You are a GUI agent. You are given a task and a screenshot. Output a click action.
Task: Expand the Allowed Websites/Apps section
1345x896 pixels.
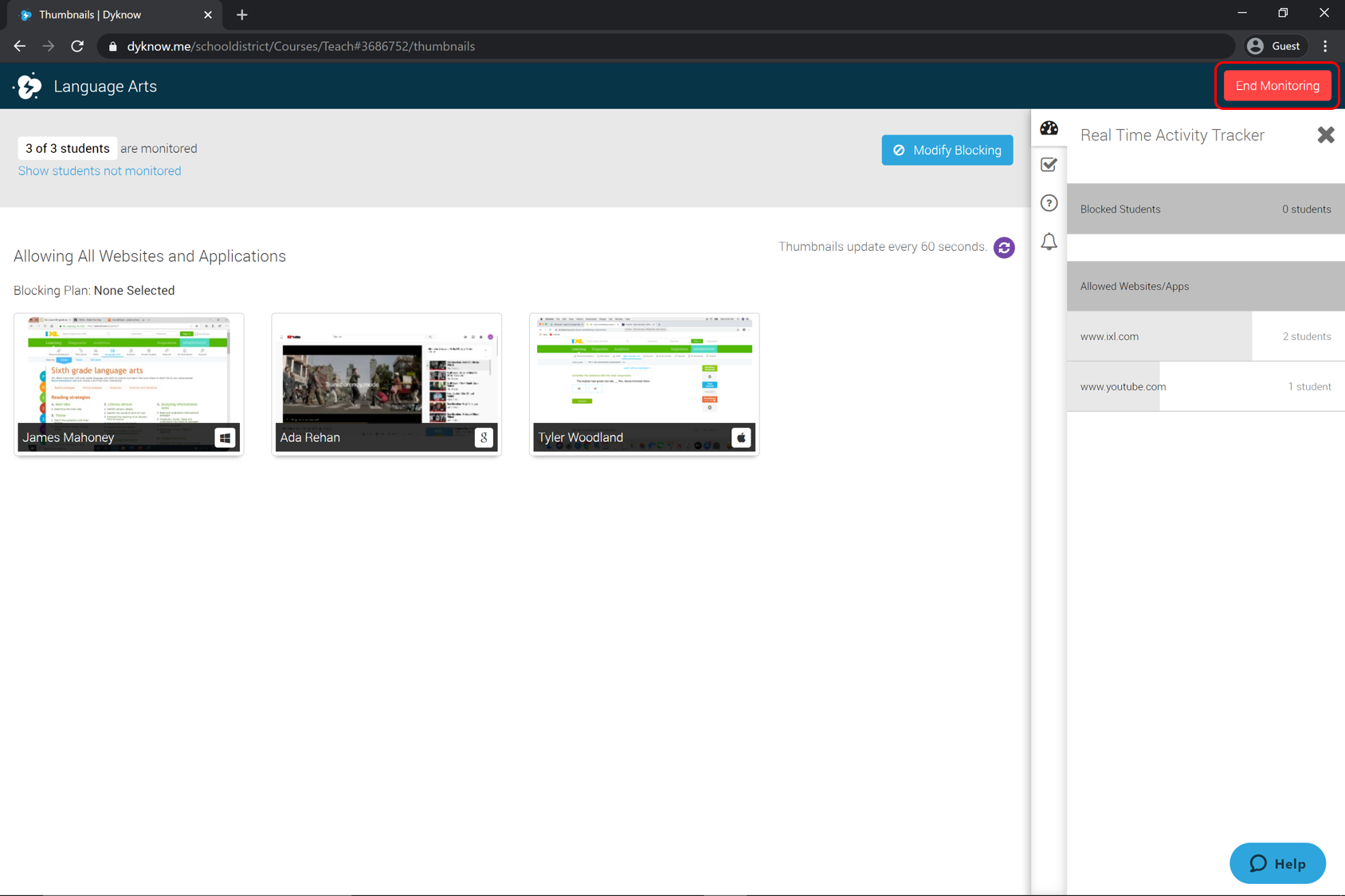click(x=1206, y=286)
